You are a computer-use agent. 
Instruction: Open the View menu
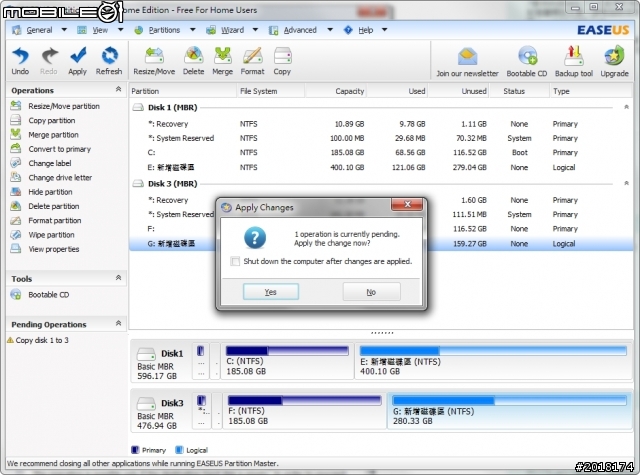[x=100, y=30]
